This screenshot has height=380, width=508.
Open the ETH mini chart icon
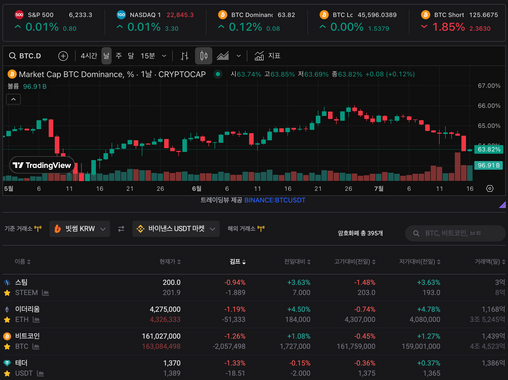36,320
